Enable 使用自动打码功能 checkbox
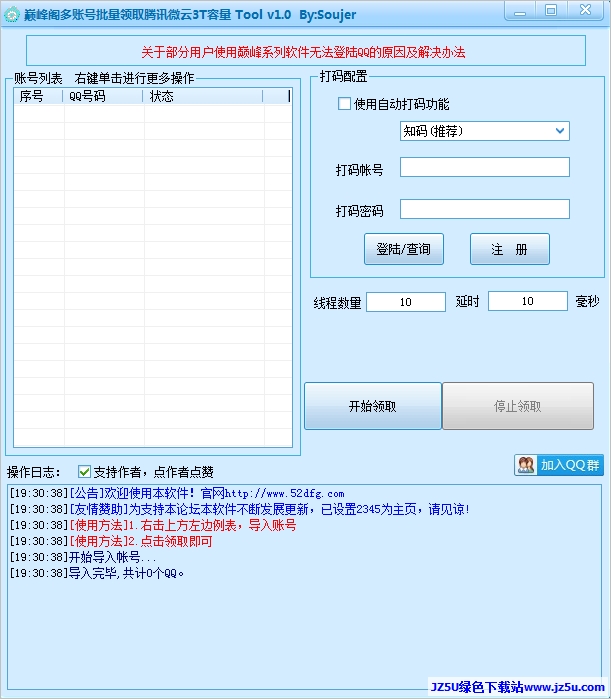This screenshot has width=611, height=699. click(x=344, y=104)
